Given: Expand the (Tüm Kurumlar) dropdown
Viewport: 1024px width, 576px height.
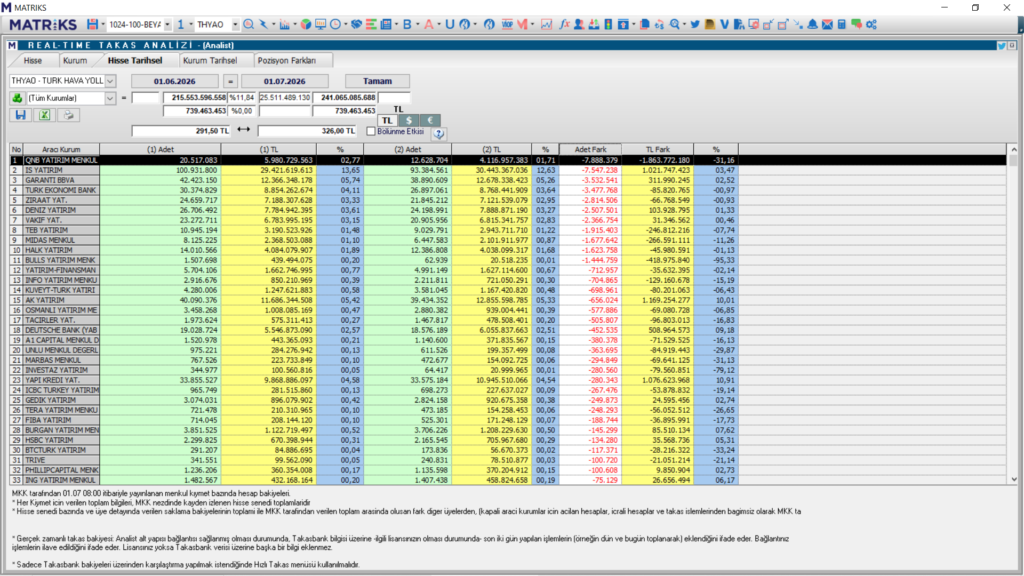Looking at the screenshot, I should click(110, 98).
